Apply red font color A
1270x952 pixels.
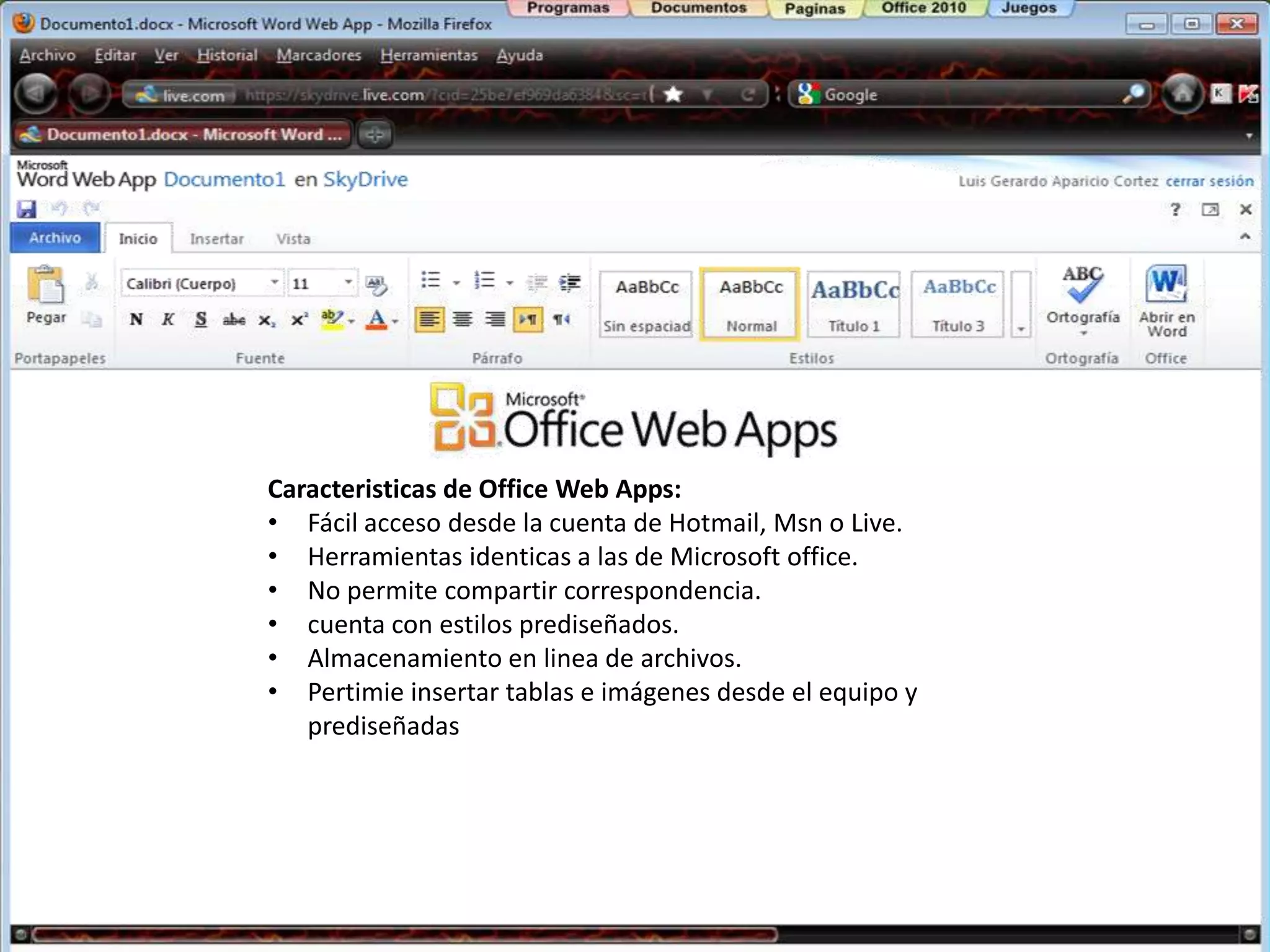click(x=376, y=319)
